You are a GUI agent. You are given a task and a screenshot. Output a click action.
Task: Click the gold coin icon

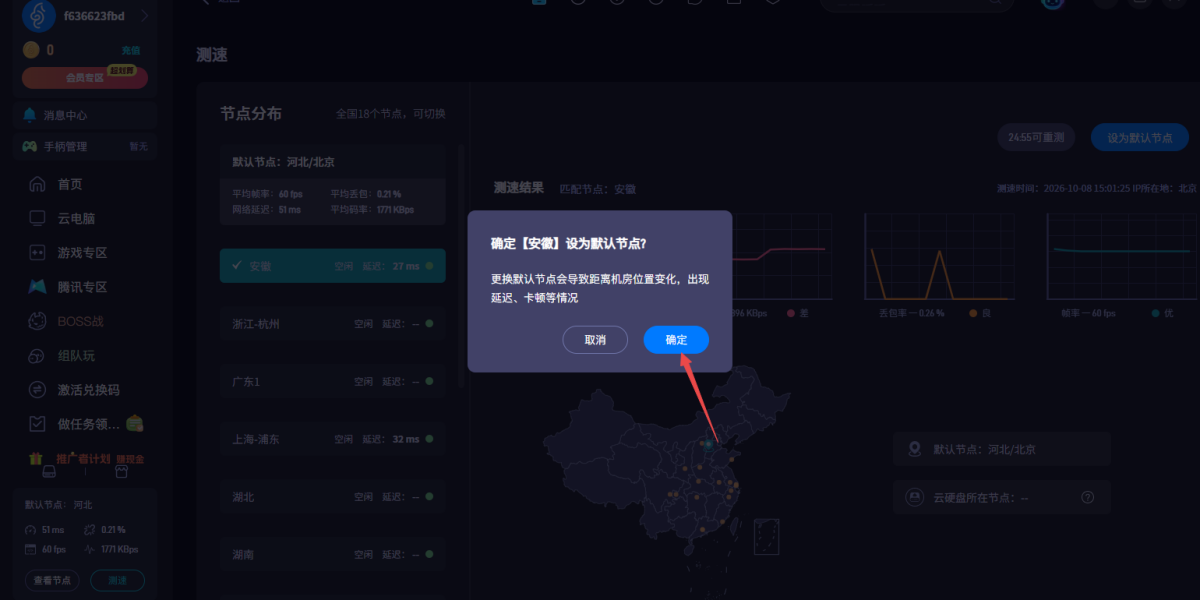[x=31, y=50]
